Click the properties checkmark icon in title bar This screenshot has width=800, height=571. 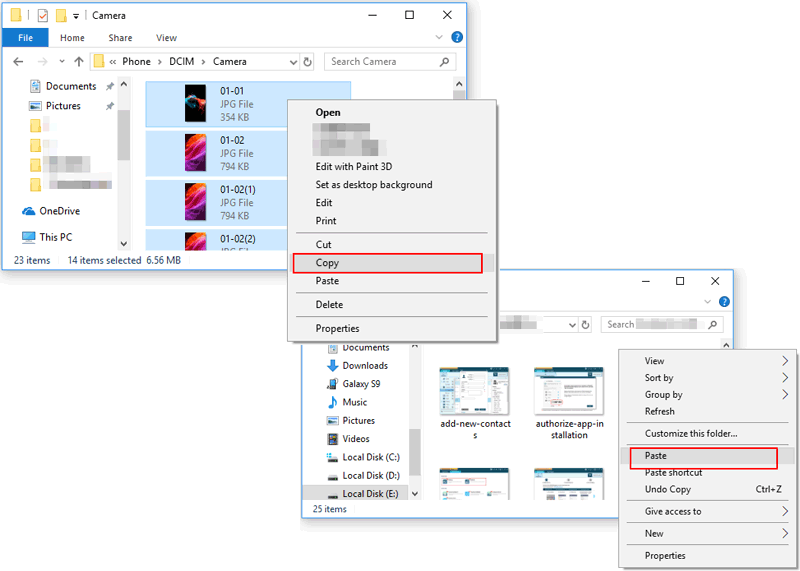(x=43, y=16)
